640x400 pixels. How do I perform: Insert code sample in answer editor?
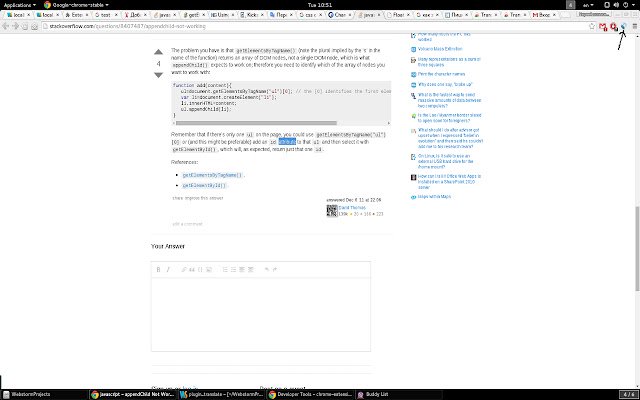(x=200, y=269)
